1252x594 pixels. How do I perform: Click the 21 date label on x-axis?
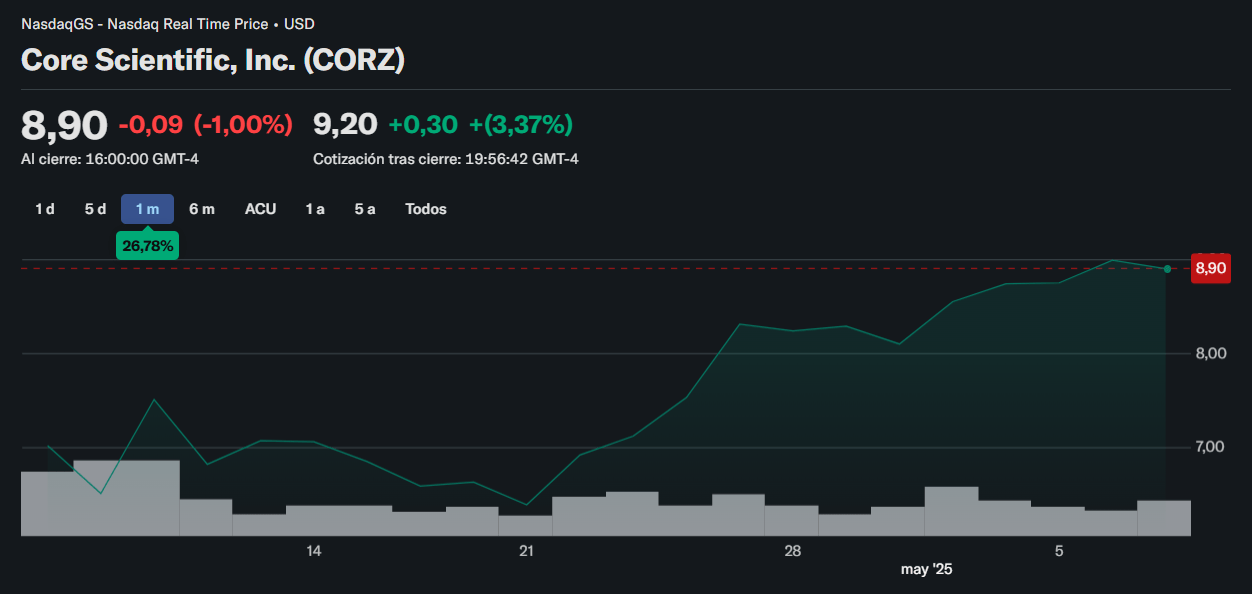526,551
